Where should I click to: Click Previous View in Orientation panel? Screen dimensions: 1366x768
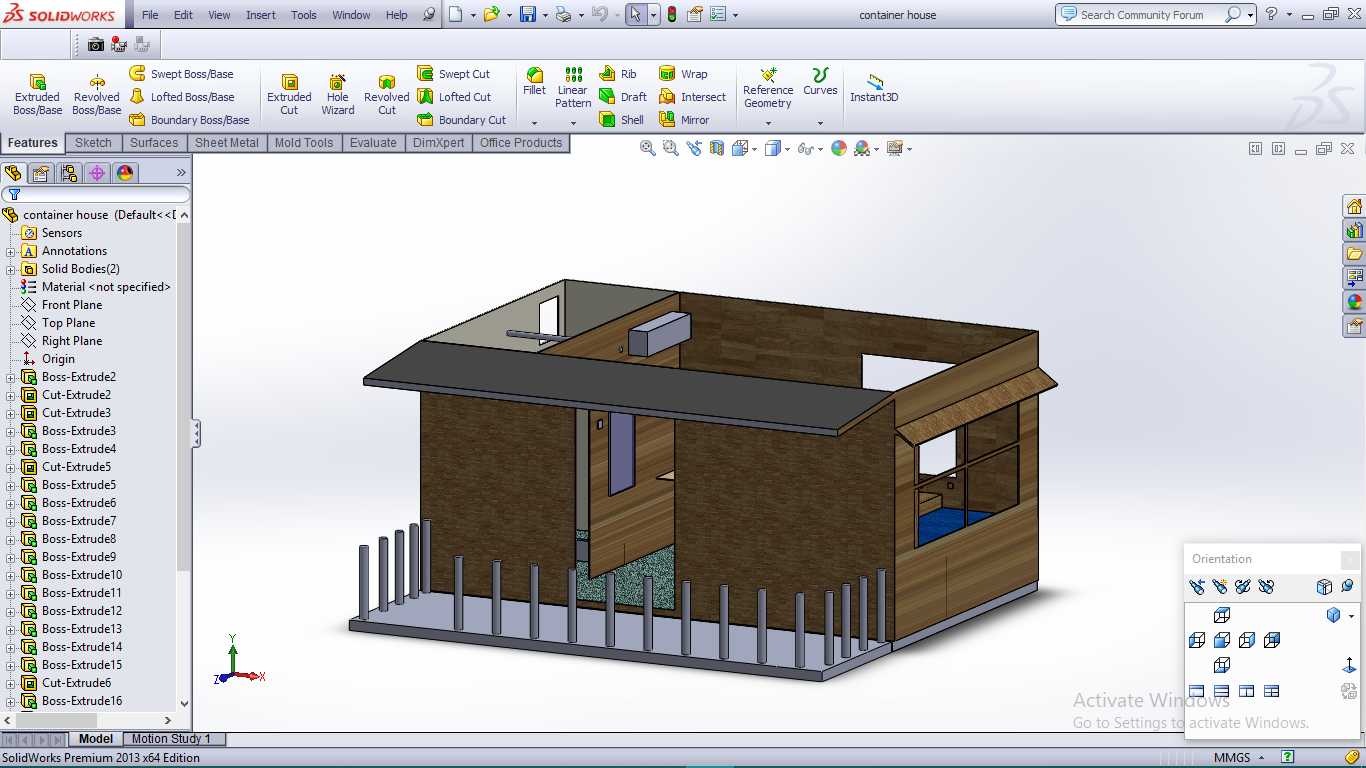tap(1196, 587)
